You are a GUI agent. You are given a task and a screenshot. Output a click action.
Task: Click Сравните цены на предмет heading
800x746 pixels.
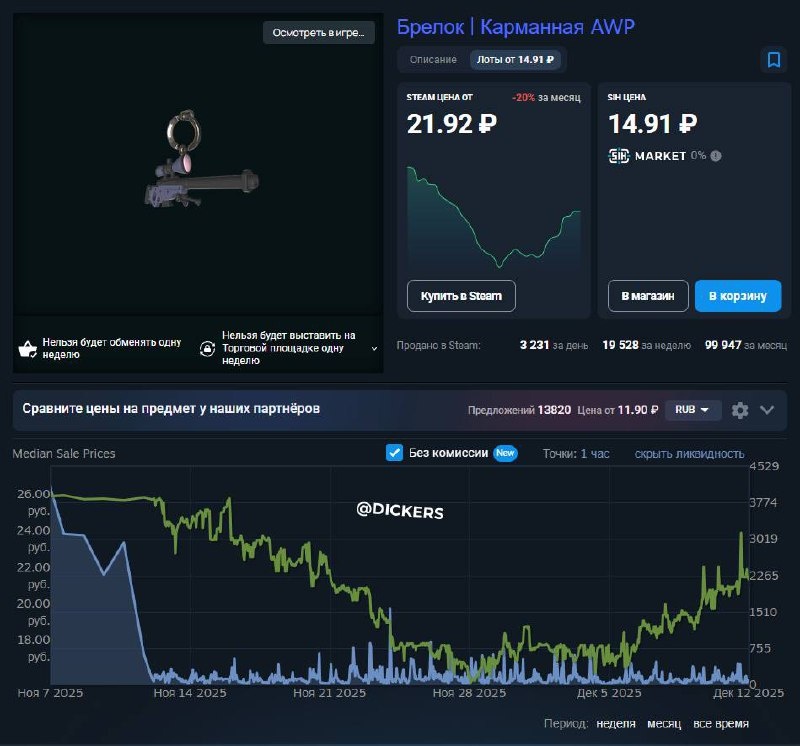171,409
